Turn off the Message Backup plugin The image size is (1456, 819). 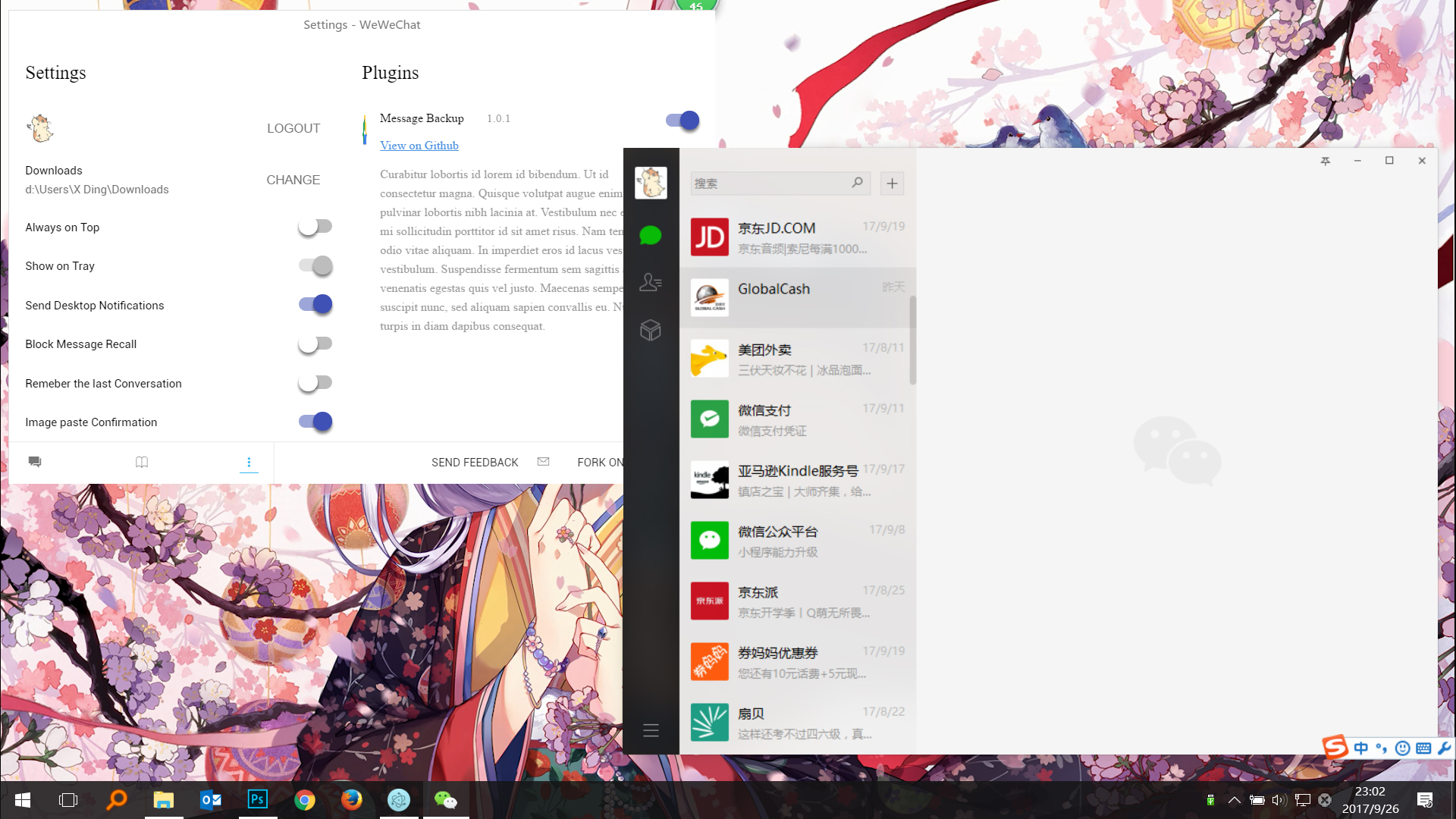coord(679,120)
